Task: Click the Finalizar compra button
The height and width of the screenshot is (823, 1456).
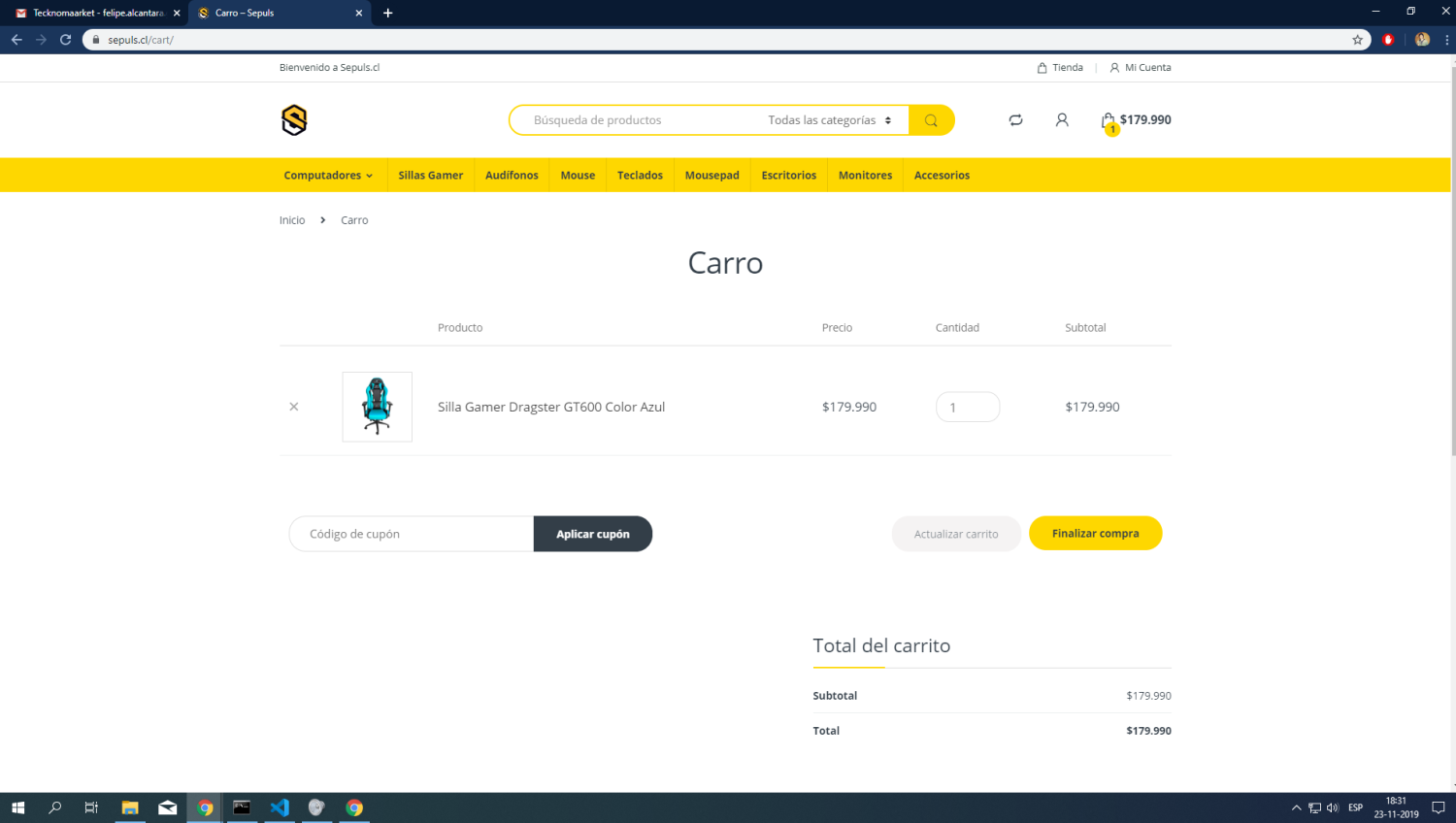Action: click(x=1096, y=533)
